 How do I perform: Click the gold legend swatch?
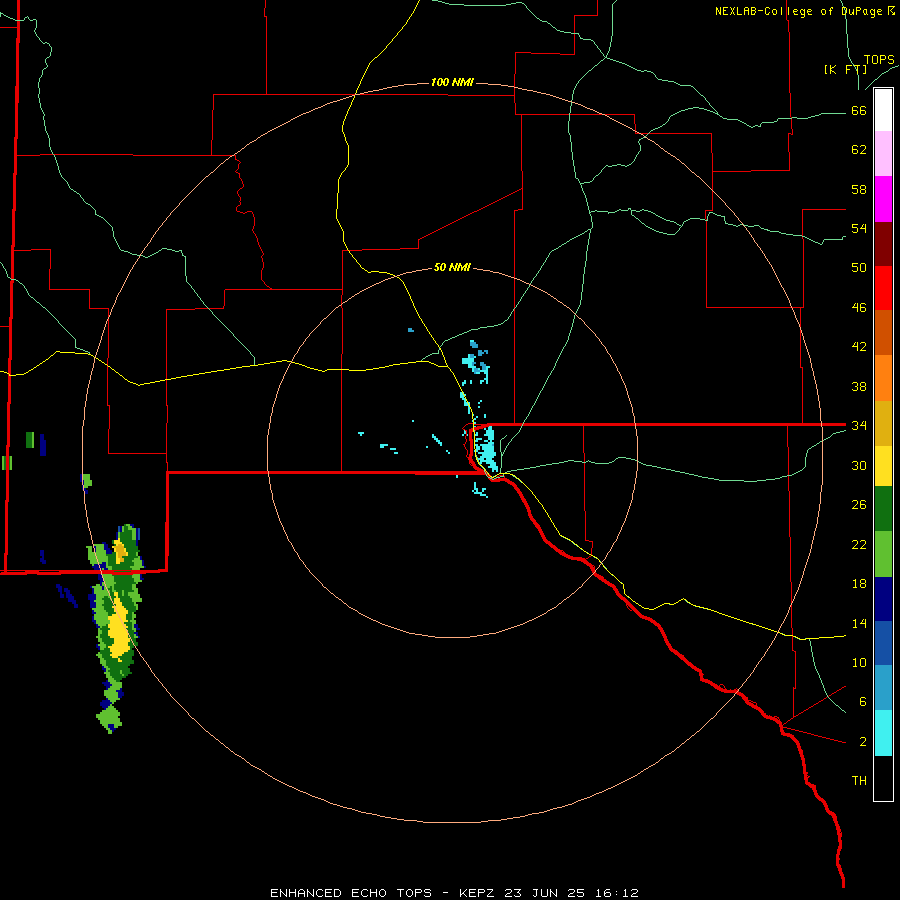[x=883, y=423]
